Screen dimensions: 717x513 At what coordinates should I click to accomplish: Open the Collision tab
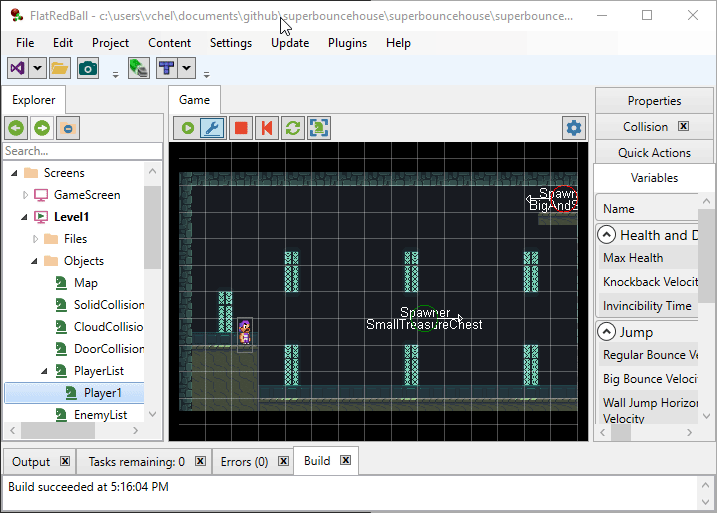645,127
